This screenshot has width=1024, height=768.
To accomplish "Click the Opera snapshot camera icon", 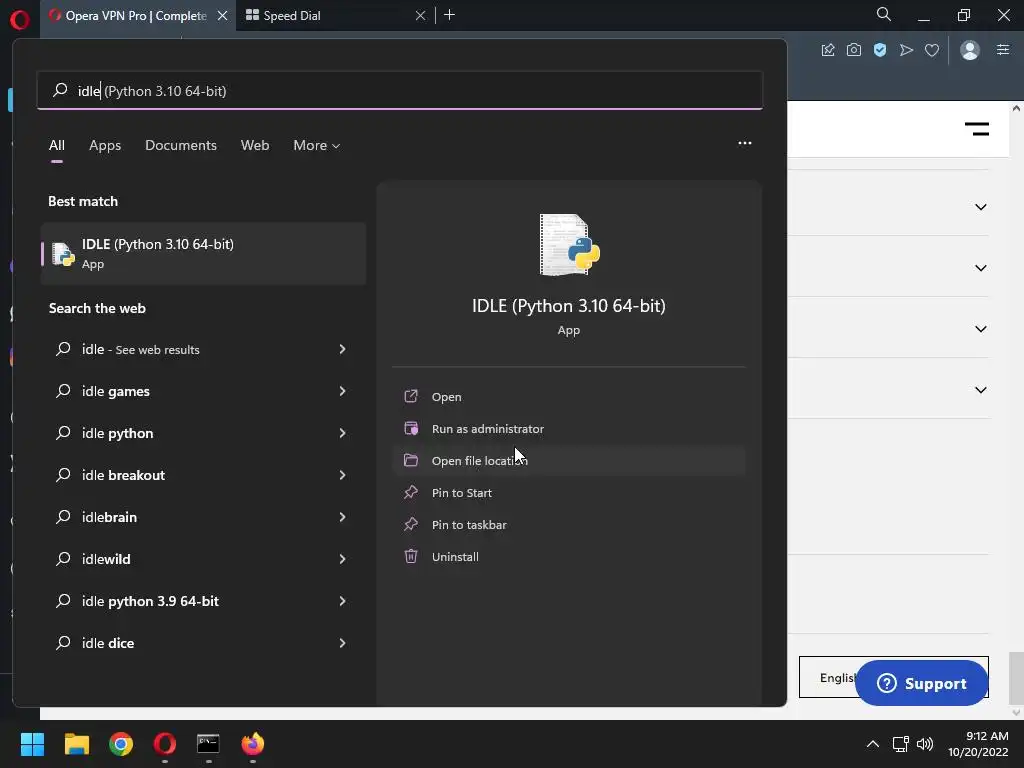I will pyautogui.click(x=854, y=50).
